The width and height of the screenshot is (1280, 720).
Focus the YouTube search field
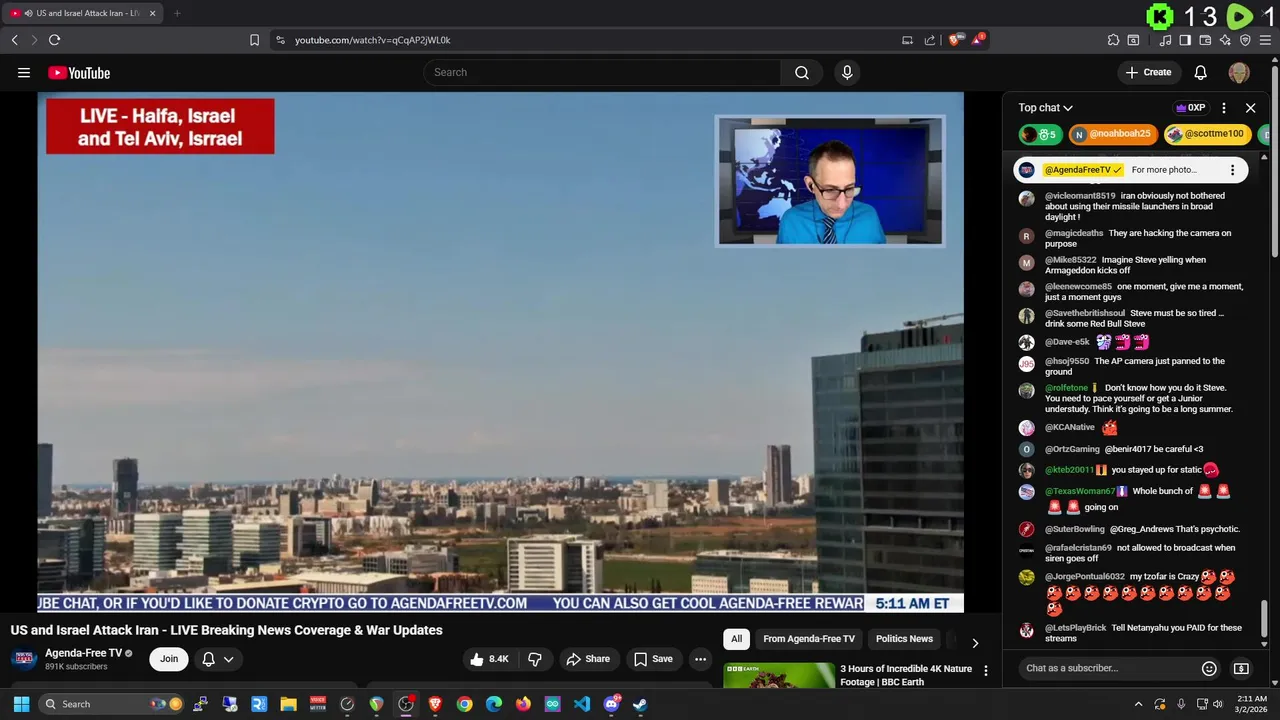point(602,72)
